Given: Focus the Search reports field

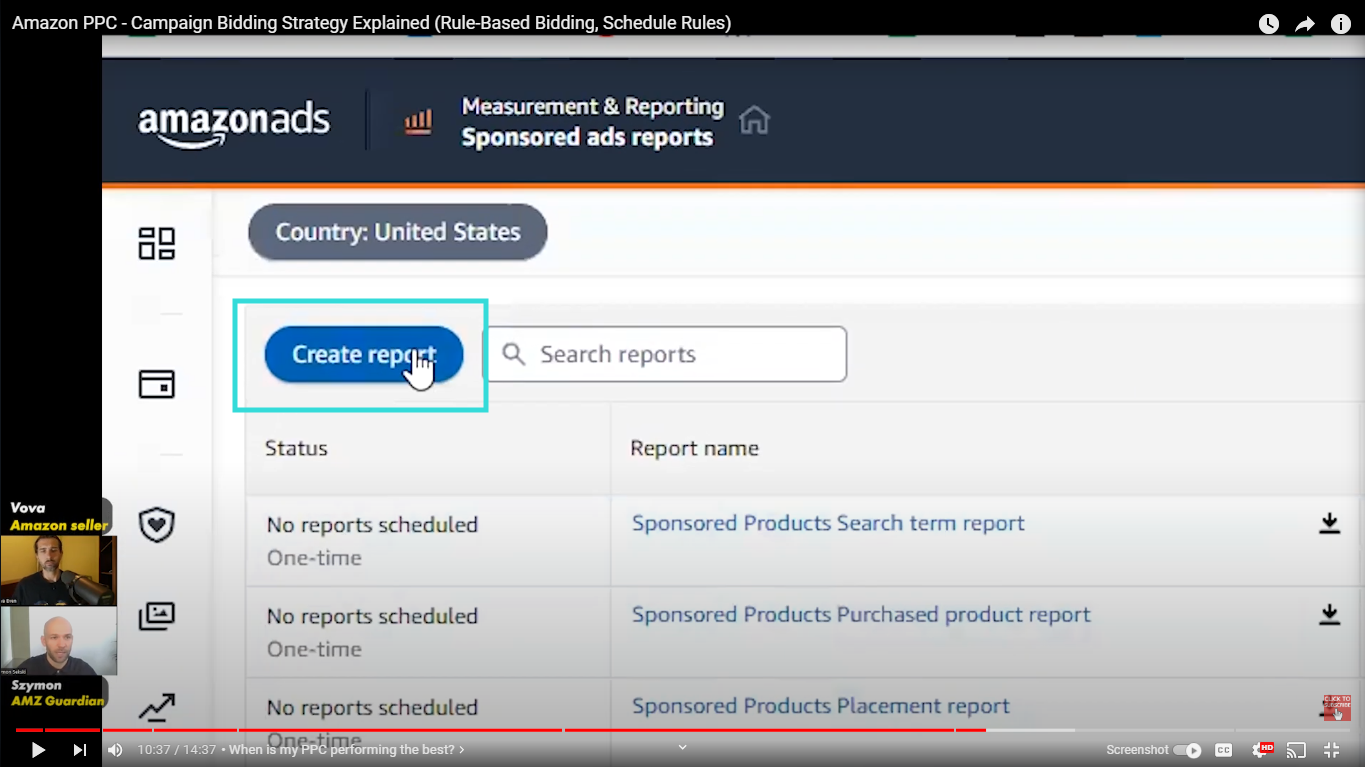Looking at the screenshot, I should (665, 354).
